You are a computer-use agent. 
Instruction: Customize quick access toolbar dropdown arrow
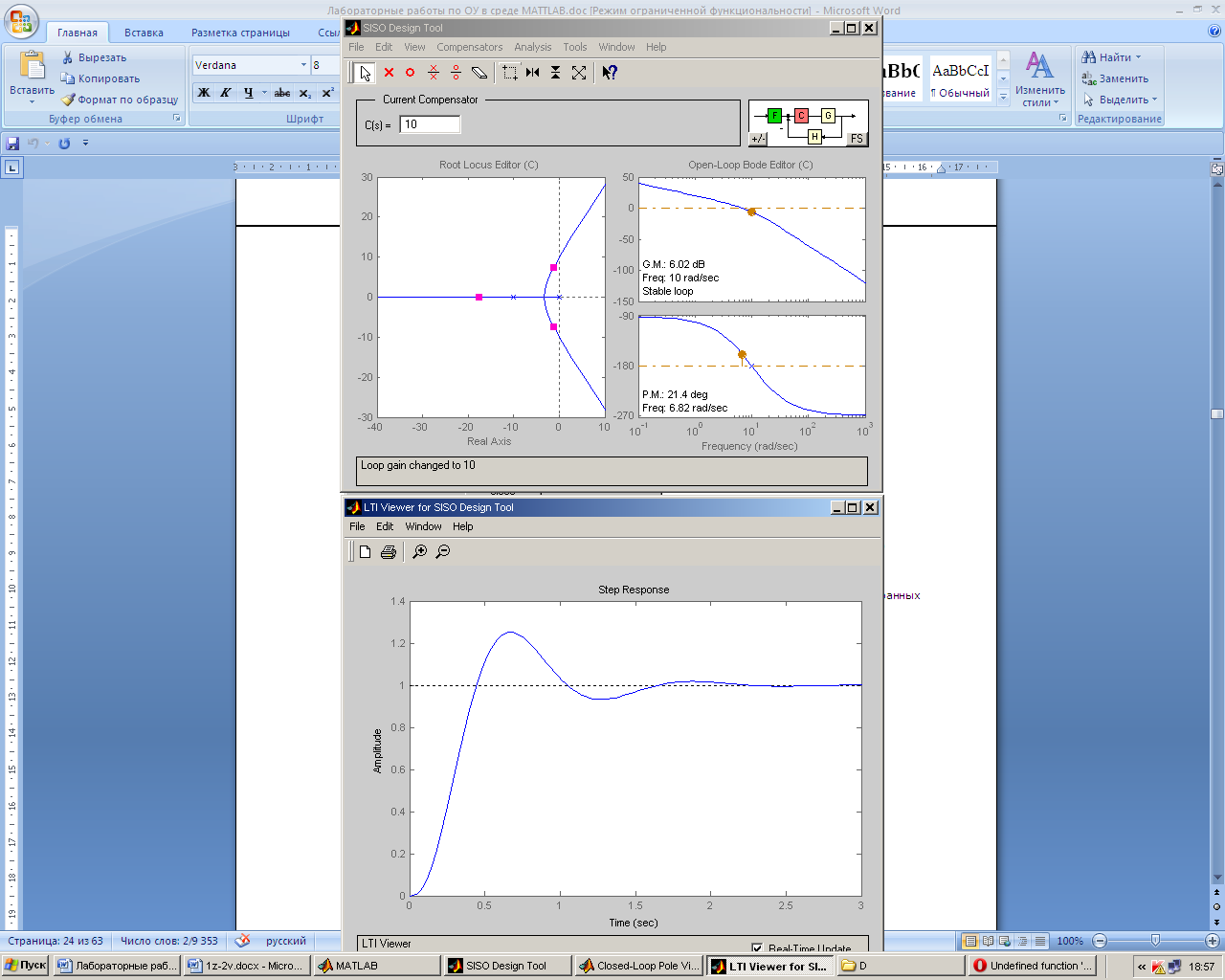click(x=85, y=144)
